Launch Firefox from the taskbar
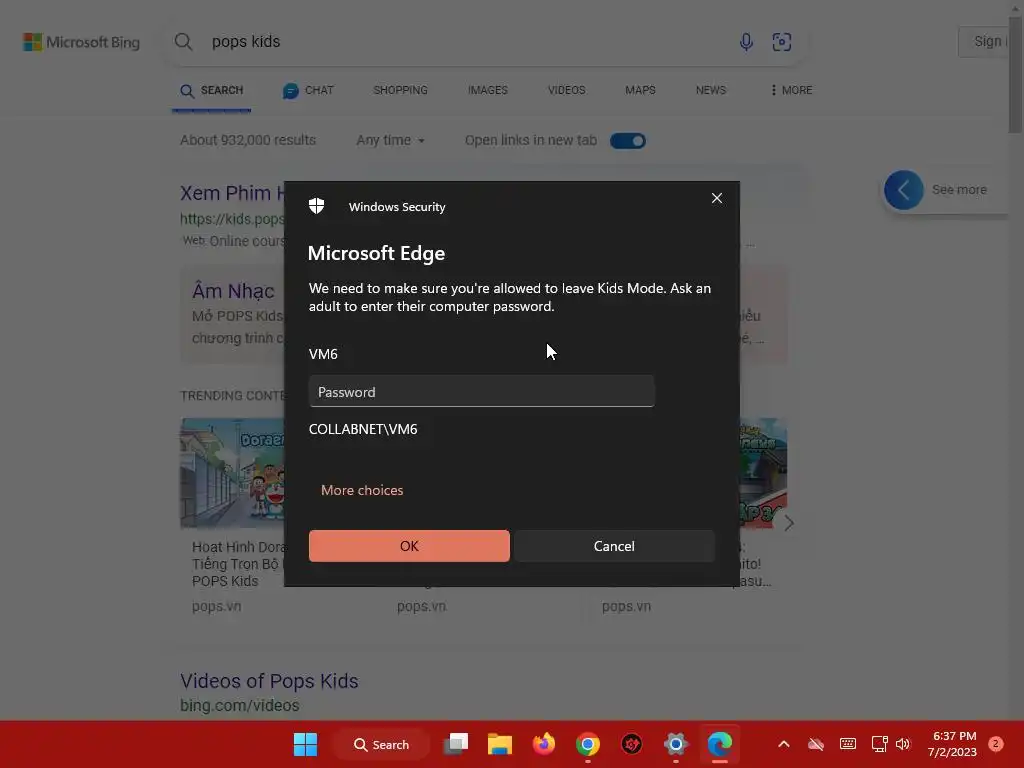The width and height of the screenshot is (1024, 768). tap(543, 744)
